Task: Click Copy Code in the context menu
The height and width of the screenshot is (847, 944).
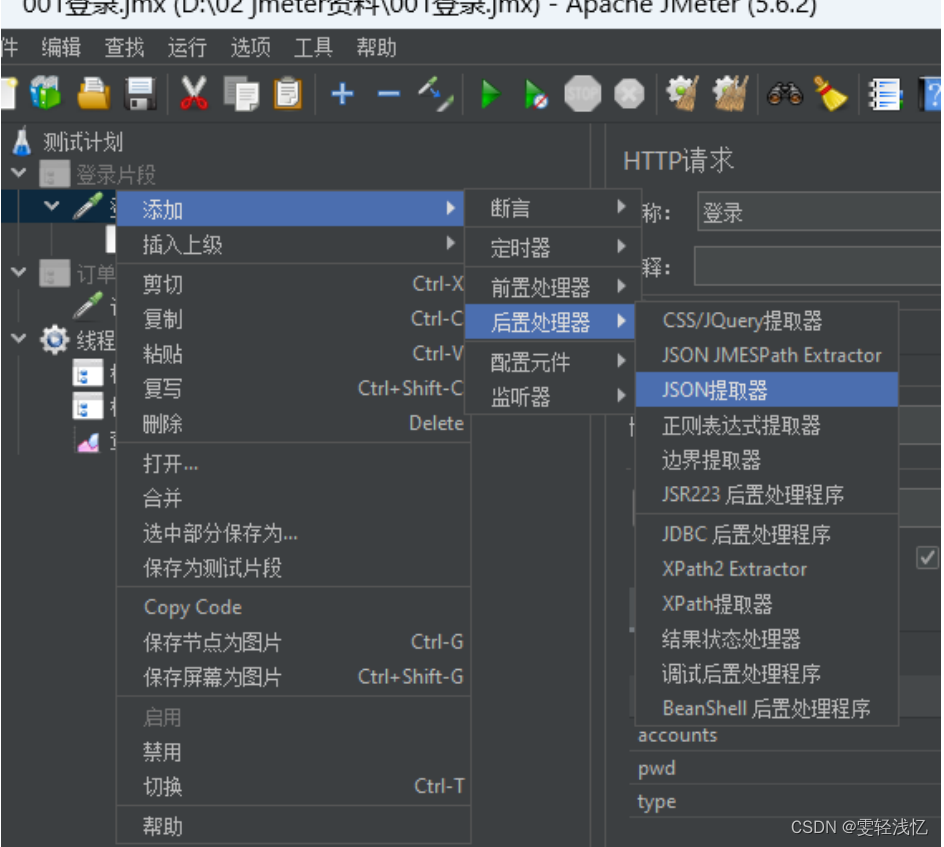Action: [x=192, y=607]
